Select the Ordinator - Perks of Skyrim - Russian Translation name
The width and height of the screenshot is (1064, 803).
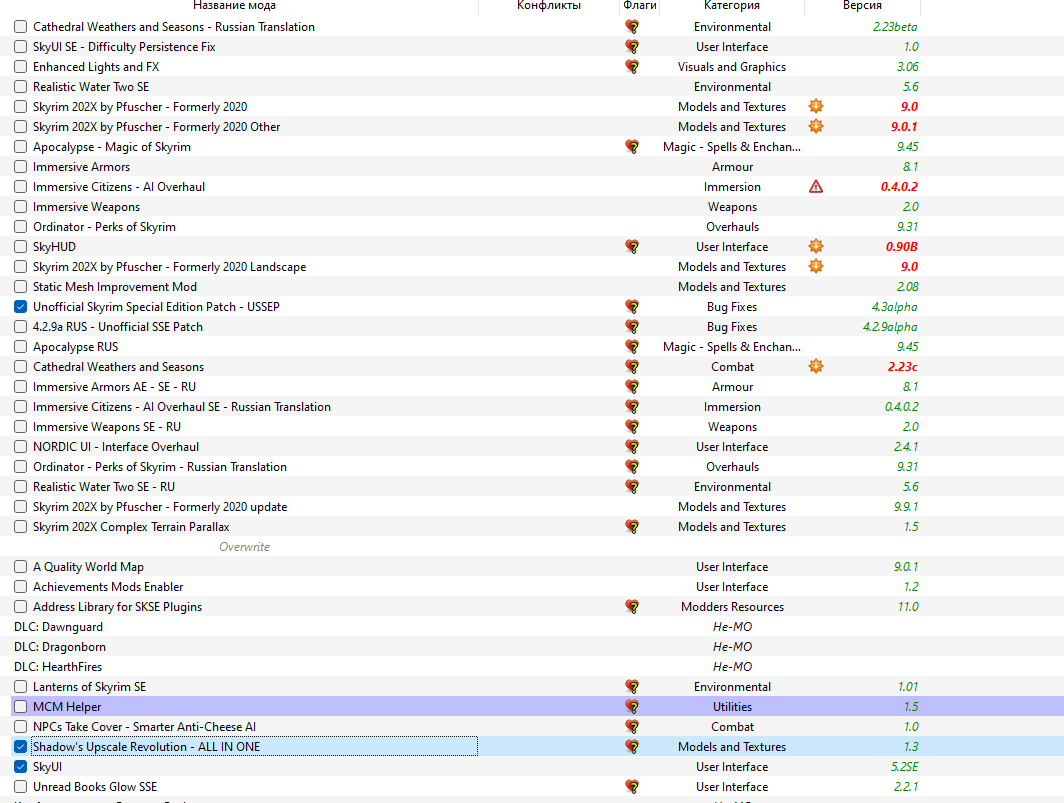[x=159, y=467]
